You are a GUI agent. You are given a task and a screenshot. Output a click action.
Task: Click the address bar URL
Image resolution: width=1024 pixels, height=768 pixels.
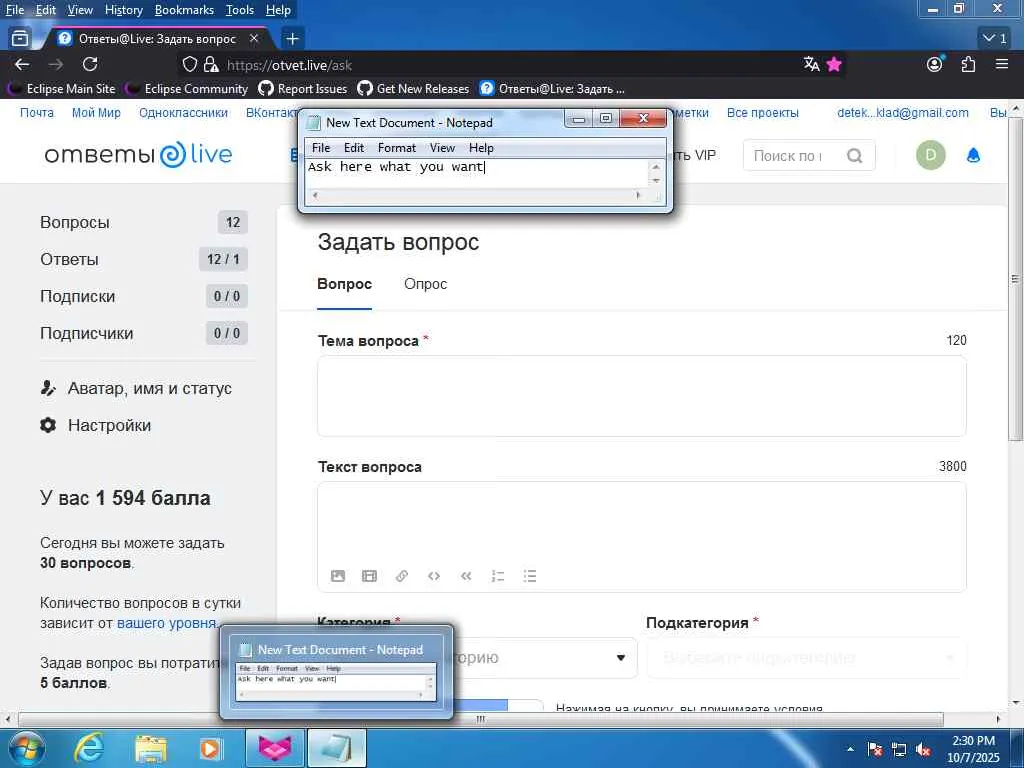pyautogui.click(x=289, y=65)
